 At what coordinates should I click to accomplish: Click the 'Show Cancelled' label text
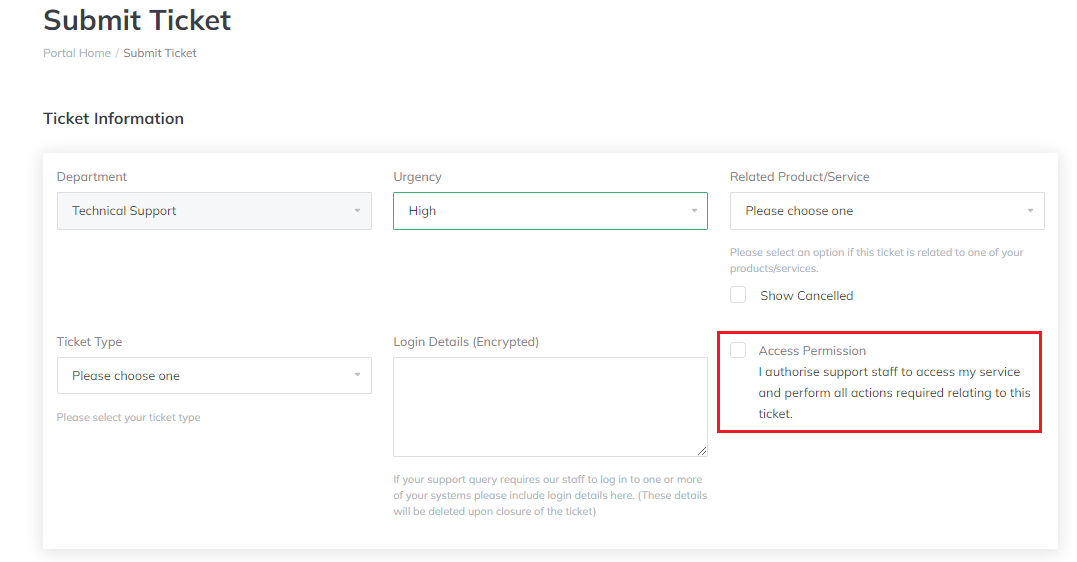click(806, 296)
